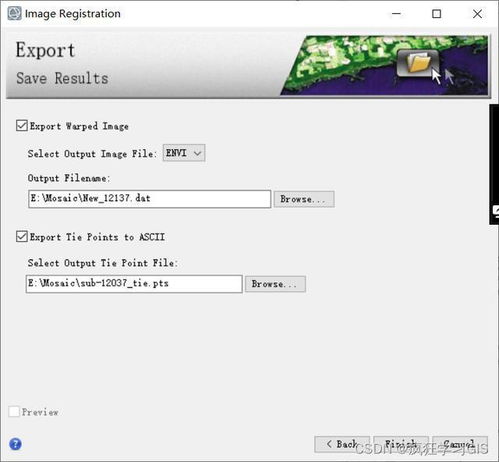Click the dark panel edge at right side
Viewport: 499px width, 462px height.
[x=494, y=164]
